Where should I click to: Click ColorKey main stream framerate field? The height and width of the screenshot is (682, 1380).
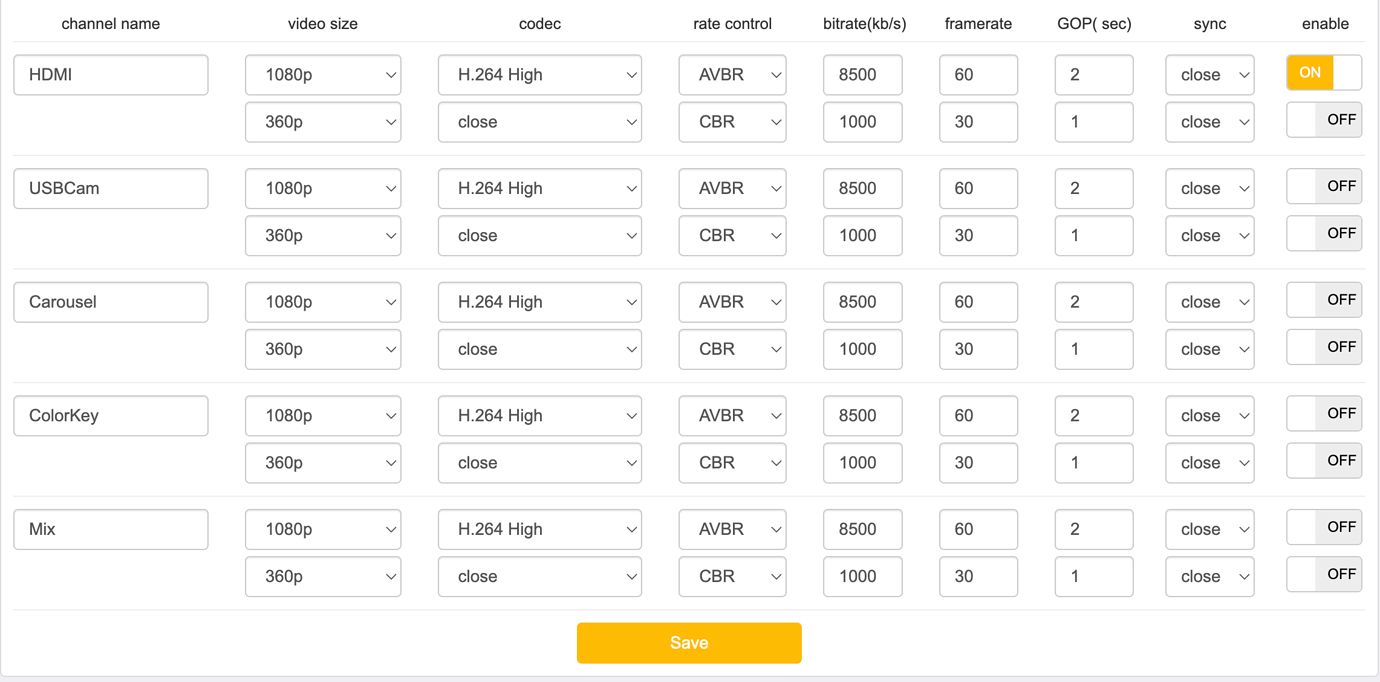[978, 416]
